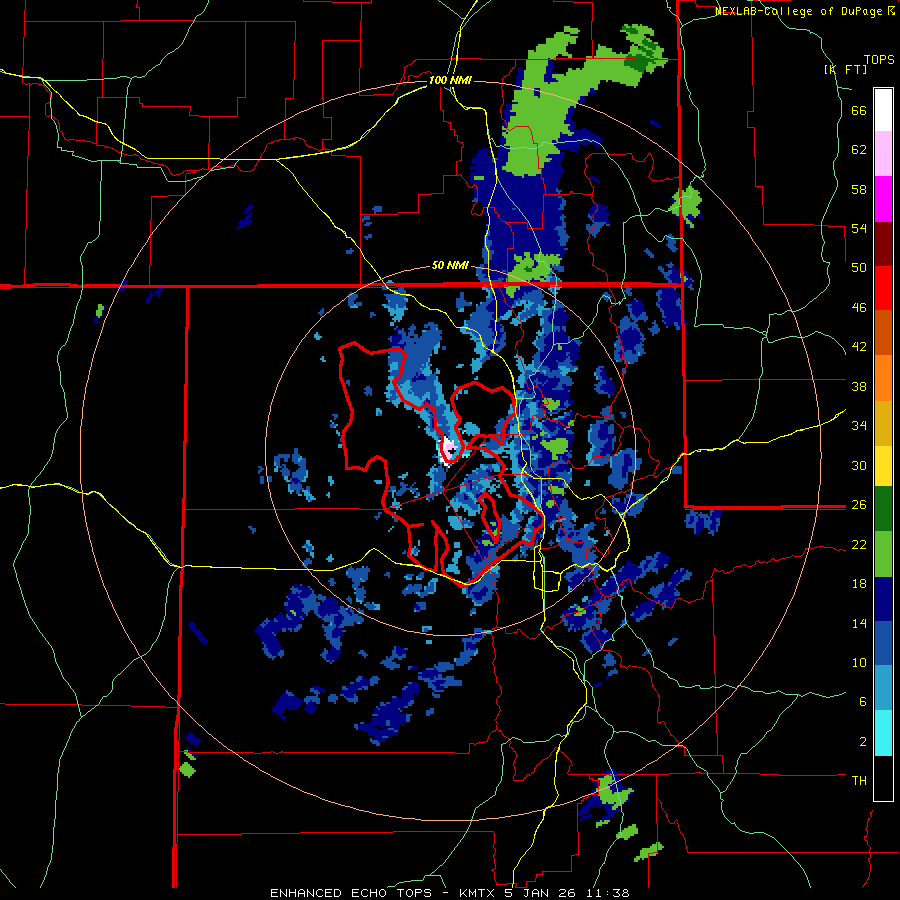This screenshot has width=900, height=900.
Task: Select the 14 value on the legend scale
Action: (859, 623)
